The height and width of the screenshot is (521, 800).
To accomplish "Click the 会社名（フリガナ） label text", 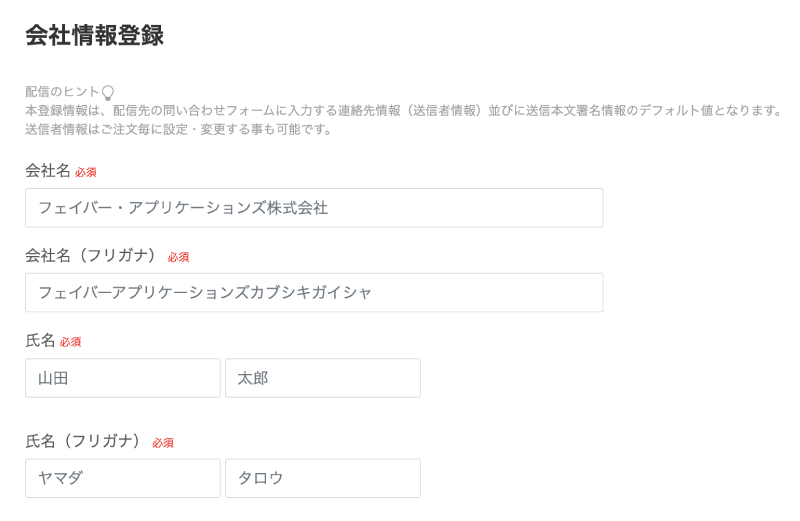I will click(90, 255).
